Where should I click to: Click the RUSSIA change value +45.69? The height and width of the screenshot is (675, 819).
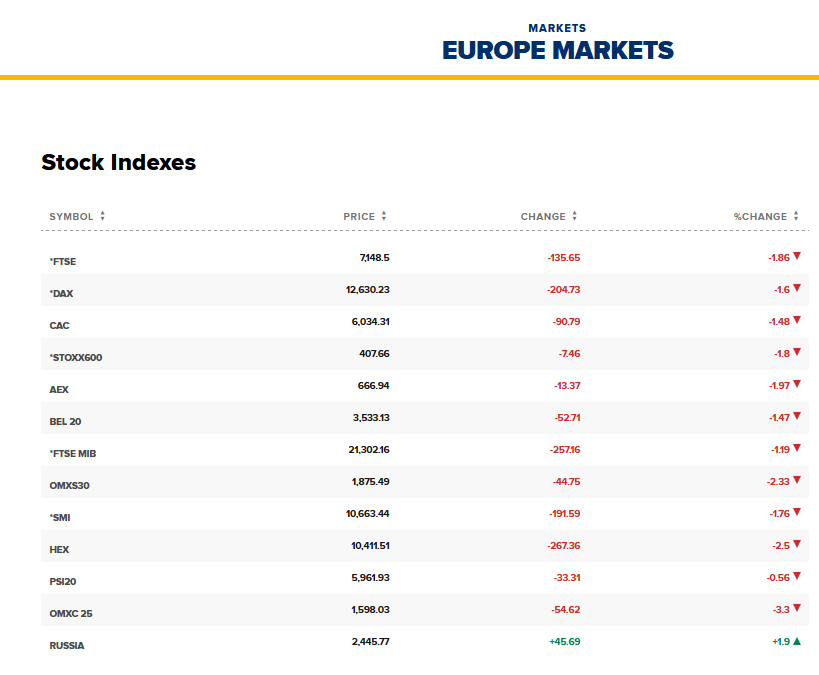pos(565,642)
